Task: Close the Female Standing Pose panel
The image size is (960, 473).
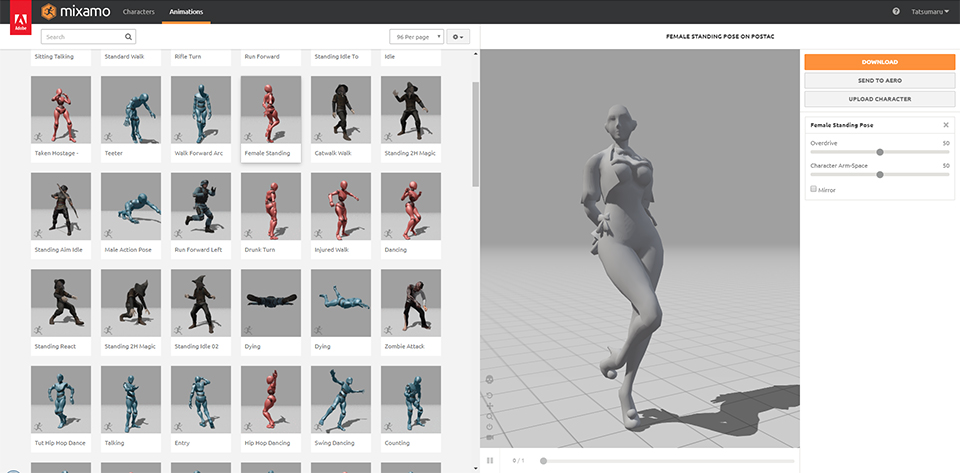Action: [946, 125]
